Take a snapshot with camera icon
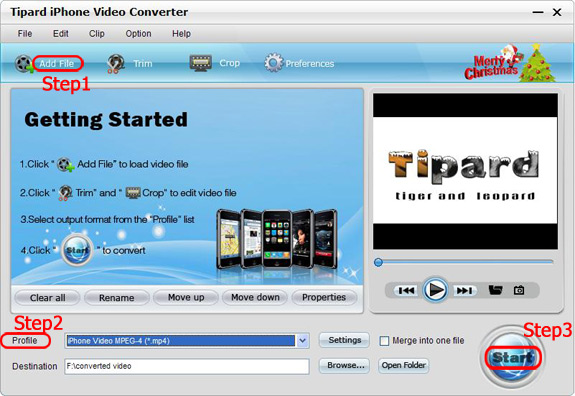Screen dimensions: 575x396 click(x=519, y=290)
